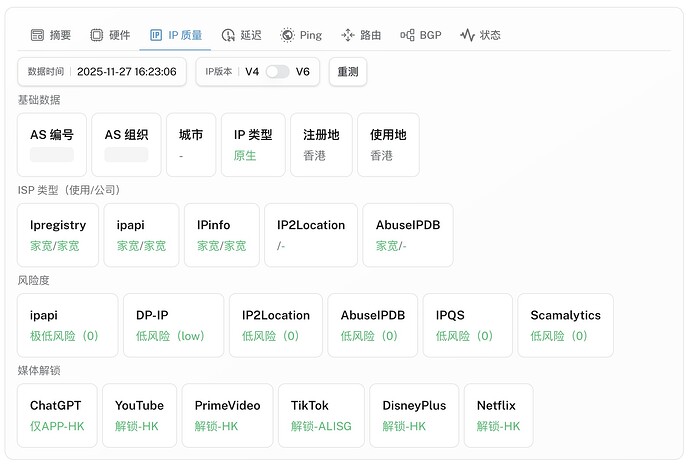Image resolution: width=690 pixels, height=466 pixels.
Task: Click the 摘要 tab icon
Action: tap(37, 35)
